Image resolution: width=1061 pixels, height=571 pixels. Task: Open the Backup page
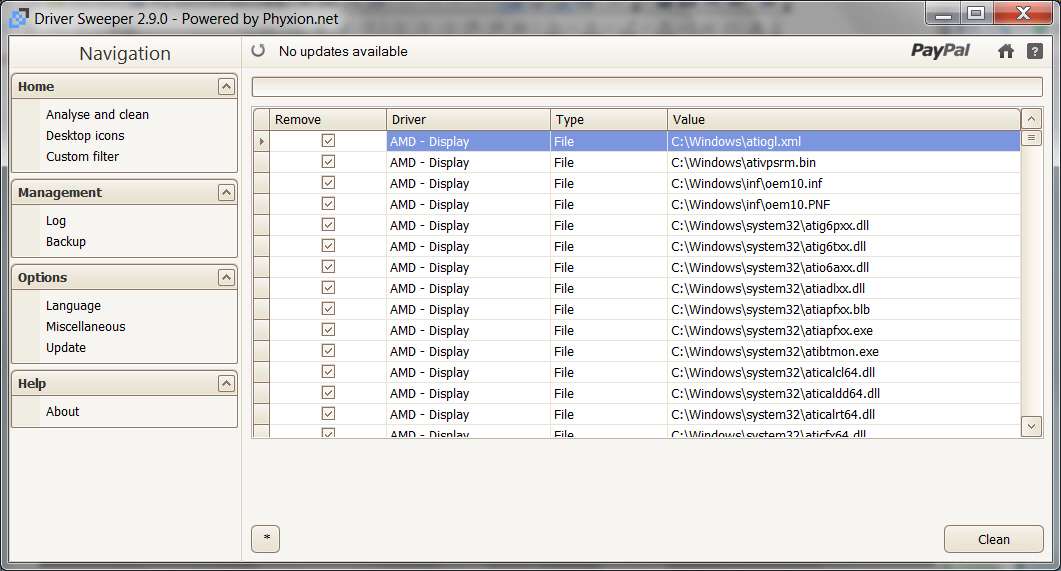tap(66, 242)
